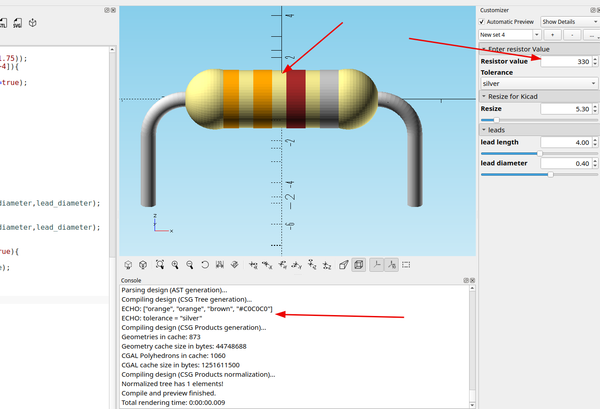Click the Resize value field 5.30
Screen dimensions: 600x409
pos(566,109)
